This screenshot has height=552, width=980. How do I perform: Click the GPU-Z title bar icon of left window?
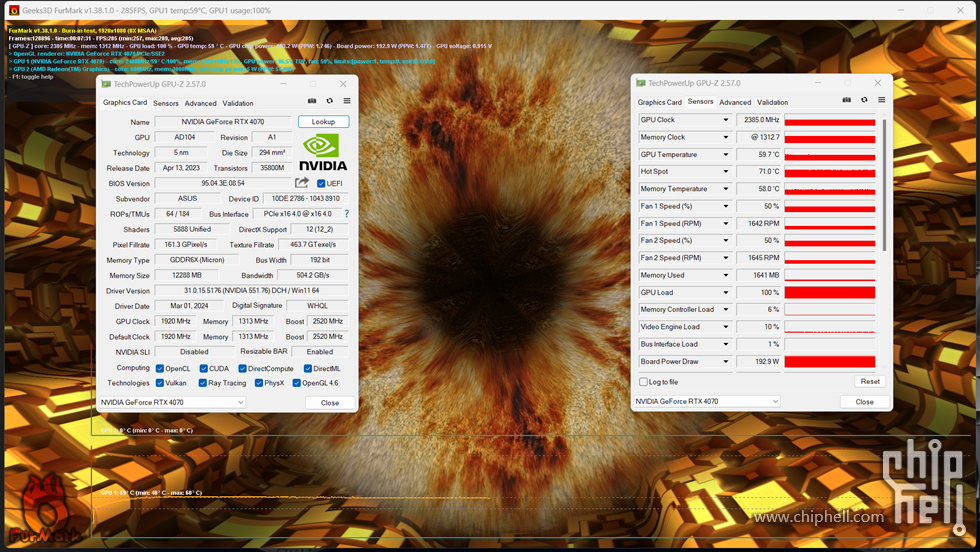tap(106, 84)
